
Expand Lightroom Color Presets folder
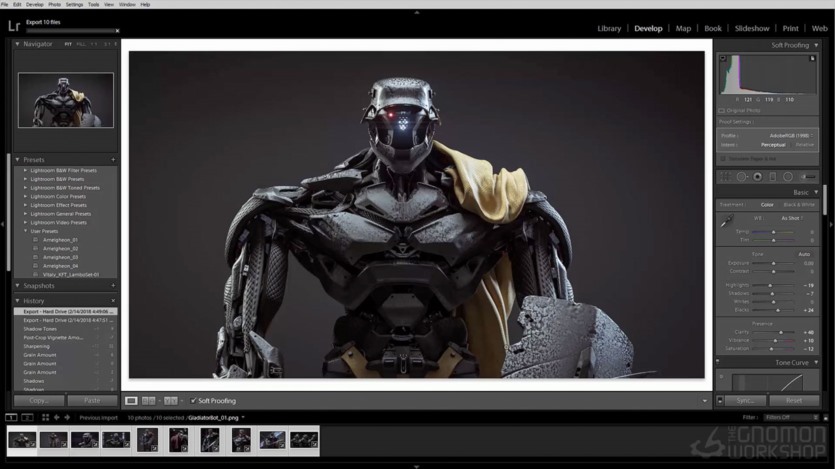pos(25,196)
